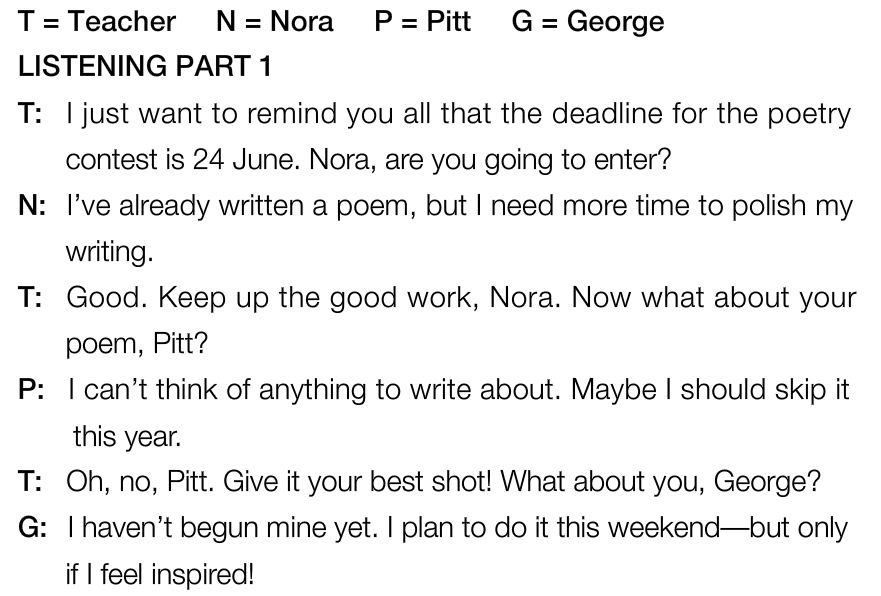Screen dimensions: 881x596
Task: Click the name 'George?' in teacher's line
Action: [x=768, y=482]
